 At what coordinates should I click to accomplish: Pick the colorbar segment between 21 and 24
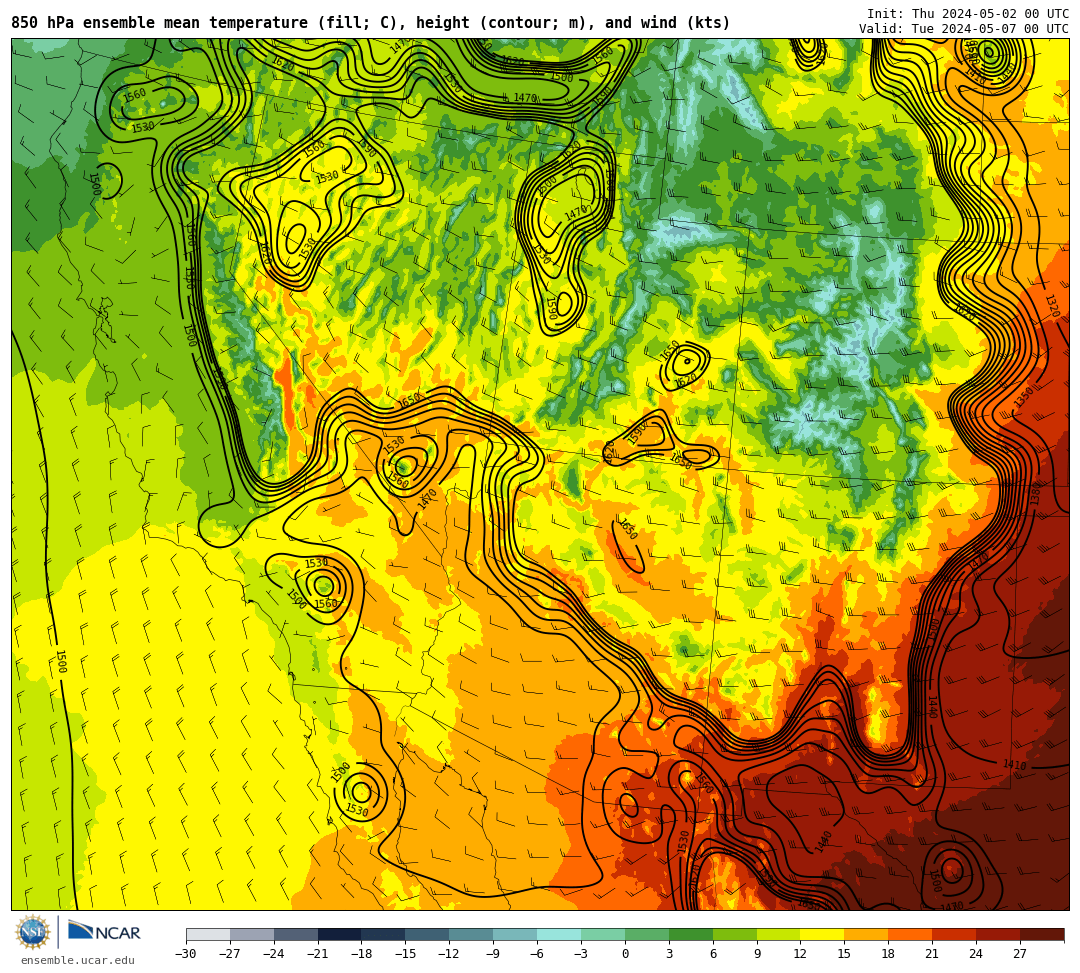tap(955, 934)
